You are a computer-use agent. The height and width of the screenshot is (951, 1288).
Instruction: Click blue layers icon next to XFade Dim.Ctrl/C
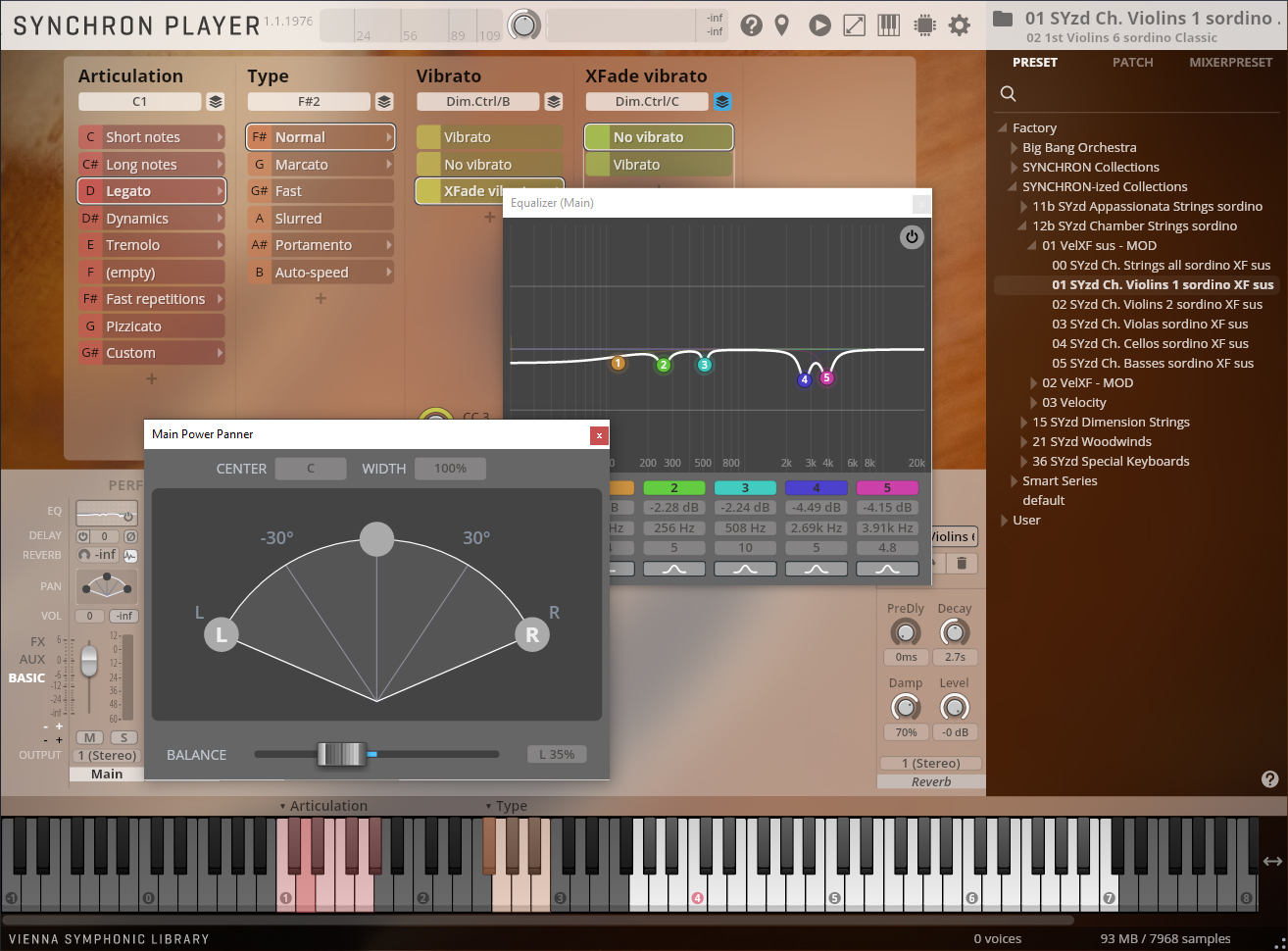(722, 101)
